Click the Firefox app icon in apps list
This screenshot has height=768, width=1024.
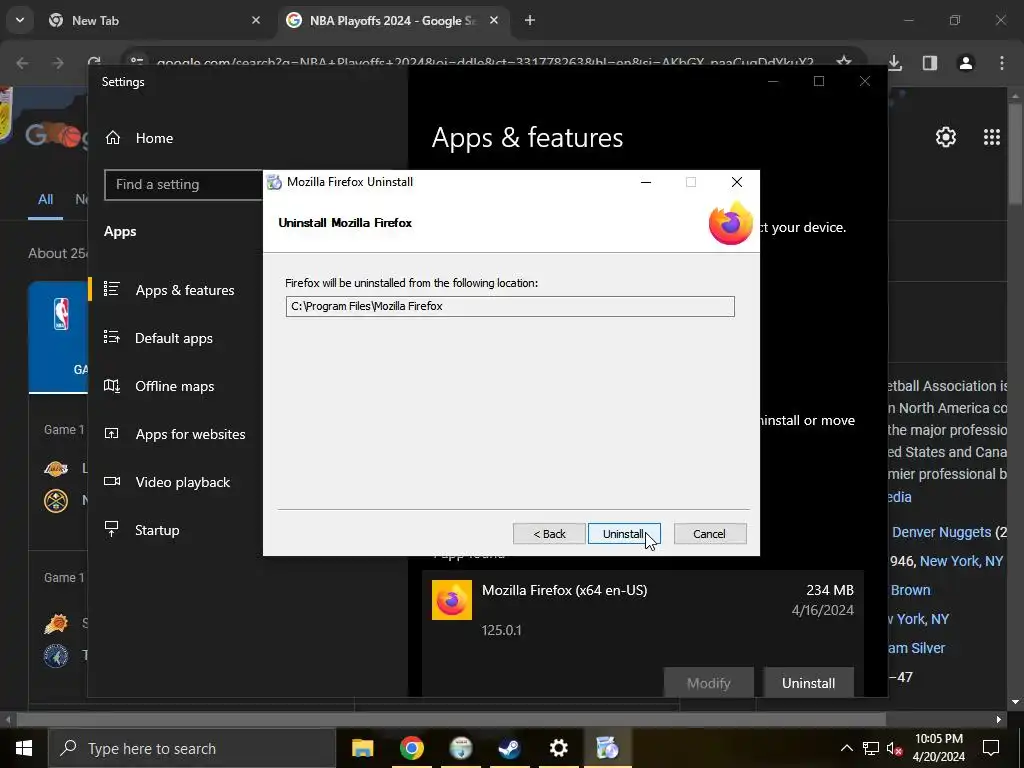pyautogui.click(x=452, y=600)
